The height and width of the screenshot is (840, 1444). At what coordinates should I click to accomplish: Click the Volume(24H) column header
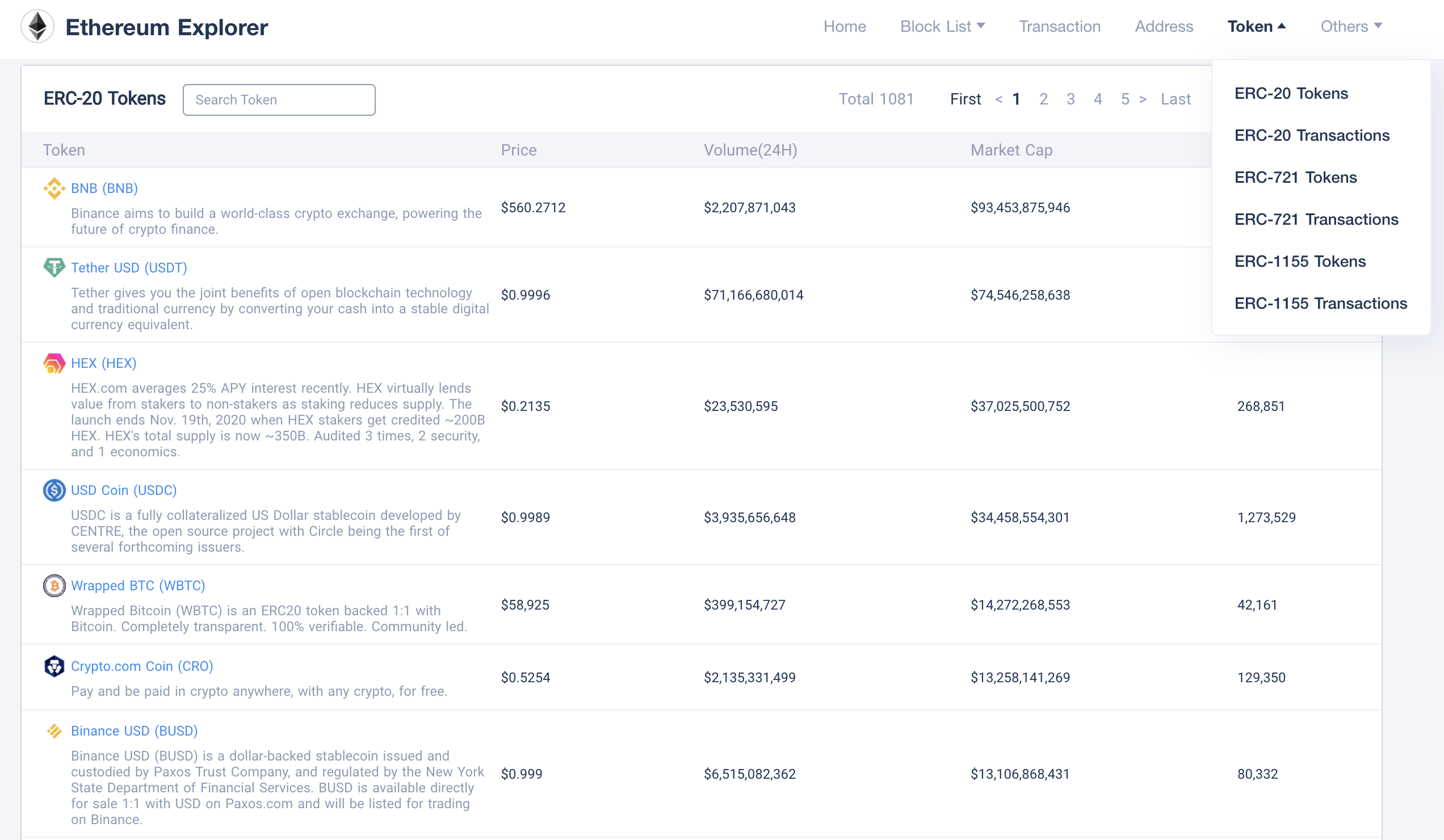pyautogui.click(x=750, y=150)
